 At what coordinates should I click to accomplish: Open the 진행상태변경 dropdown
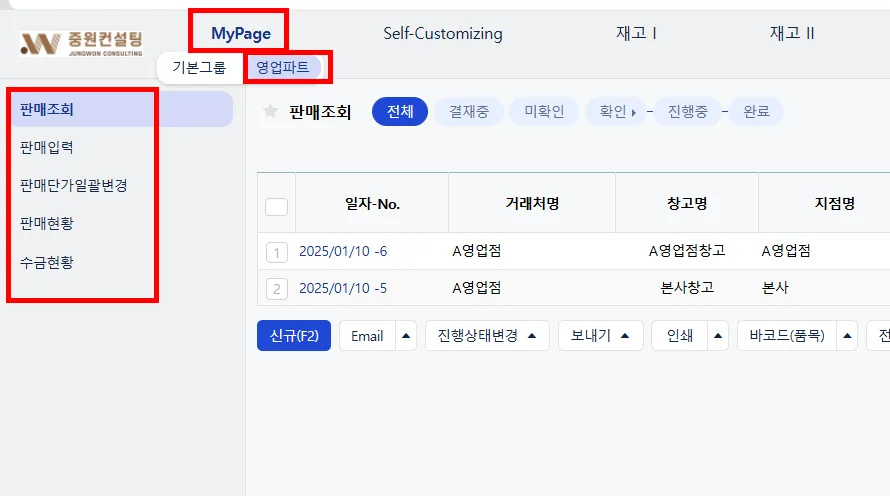coord(487,335)
